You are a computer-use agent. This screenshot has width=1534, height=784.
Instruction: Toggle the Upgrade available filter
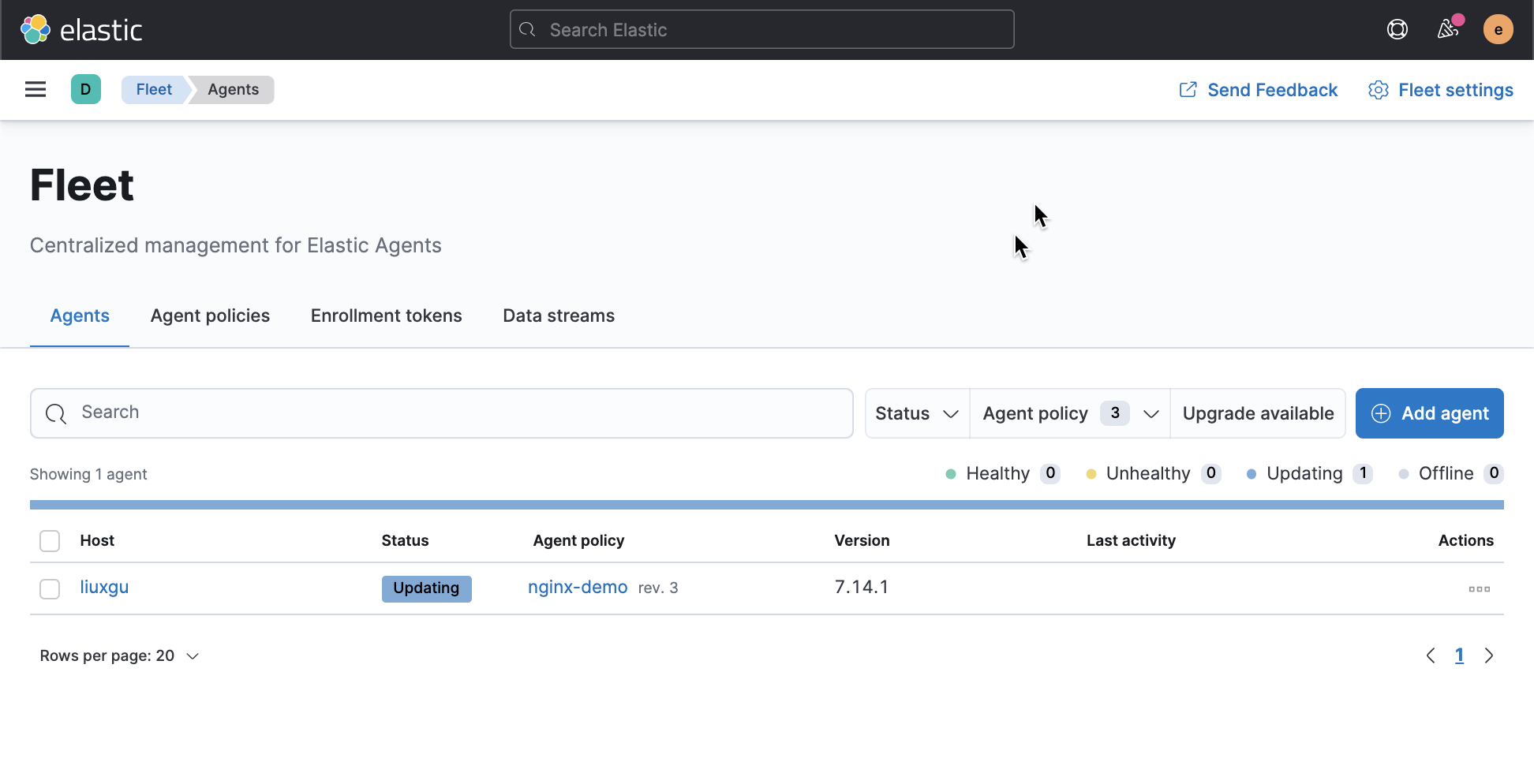(x=1258, y=413)
